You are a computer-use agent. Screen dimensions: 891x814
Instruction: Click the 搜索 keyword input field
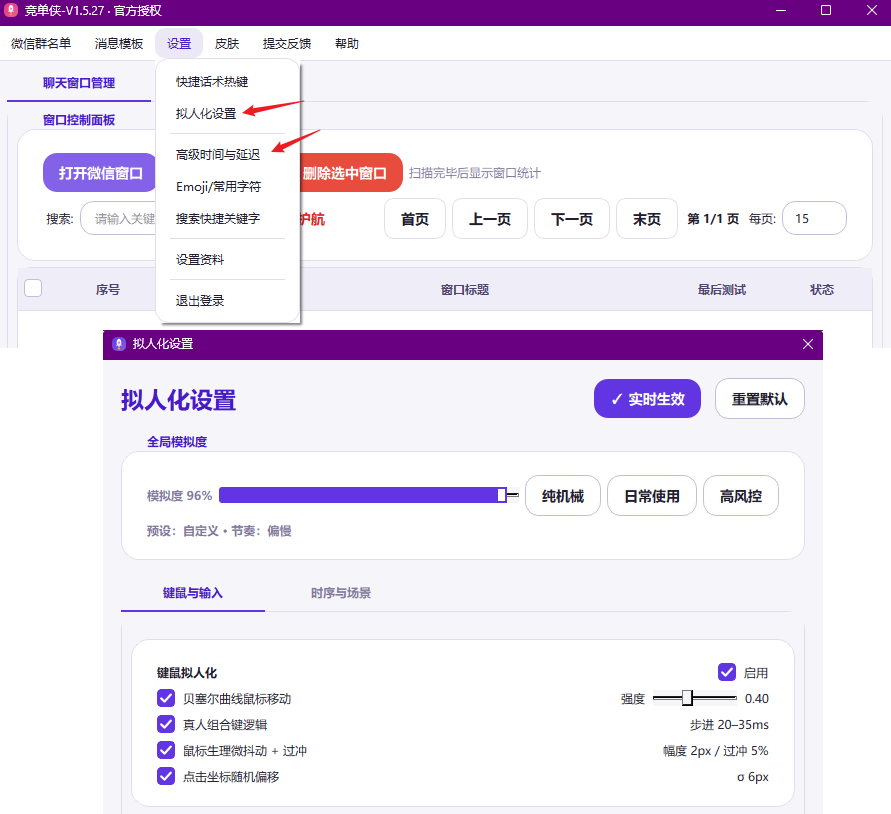click(x=118, y=218)
